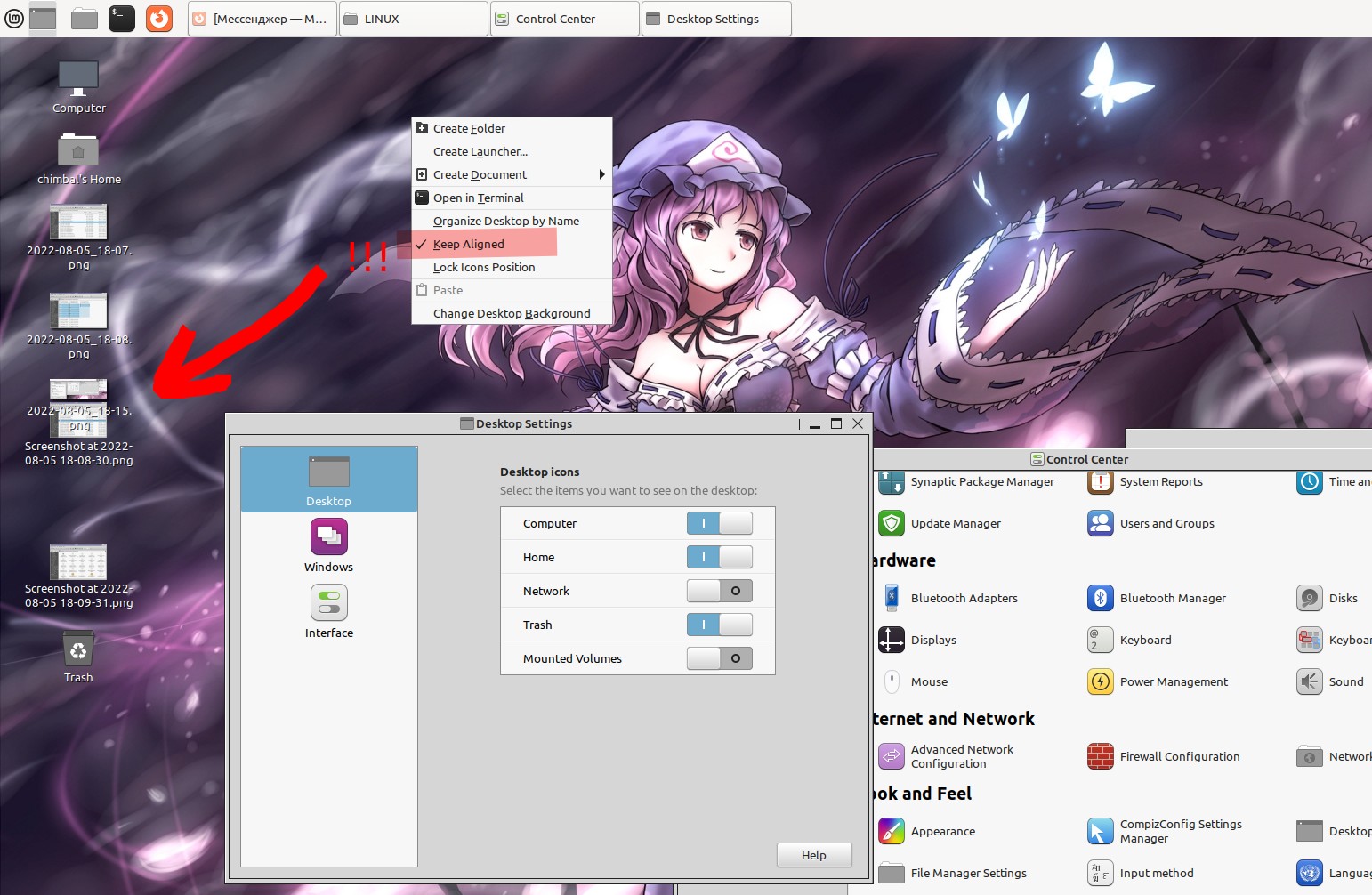This screenshot has width=1372, height=895.
Task: Select the Computer icon on the desktop
Action: tap(78, 87)
